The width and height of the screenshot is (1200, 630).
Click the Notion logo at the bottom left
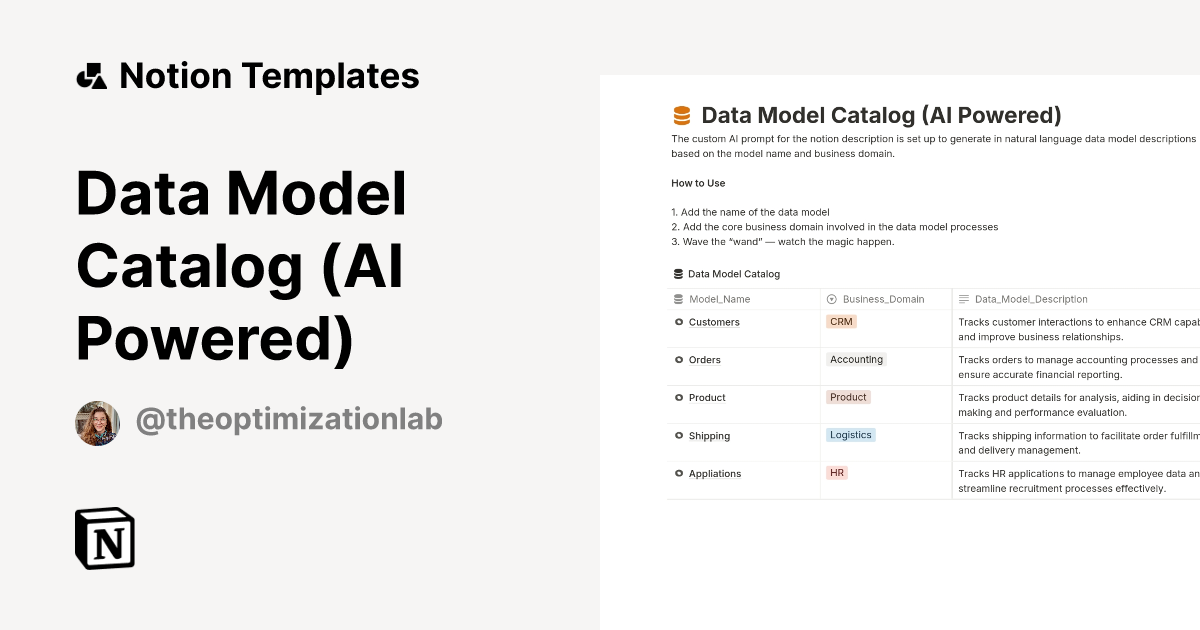tap(104, 538)
